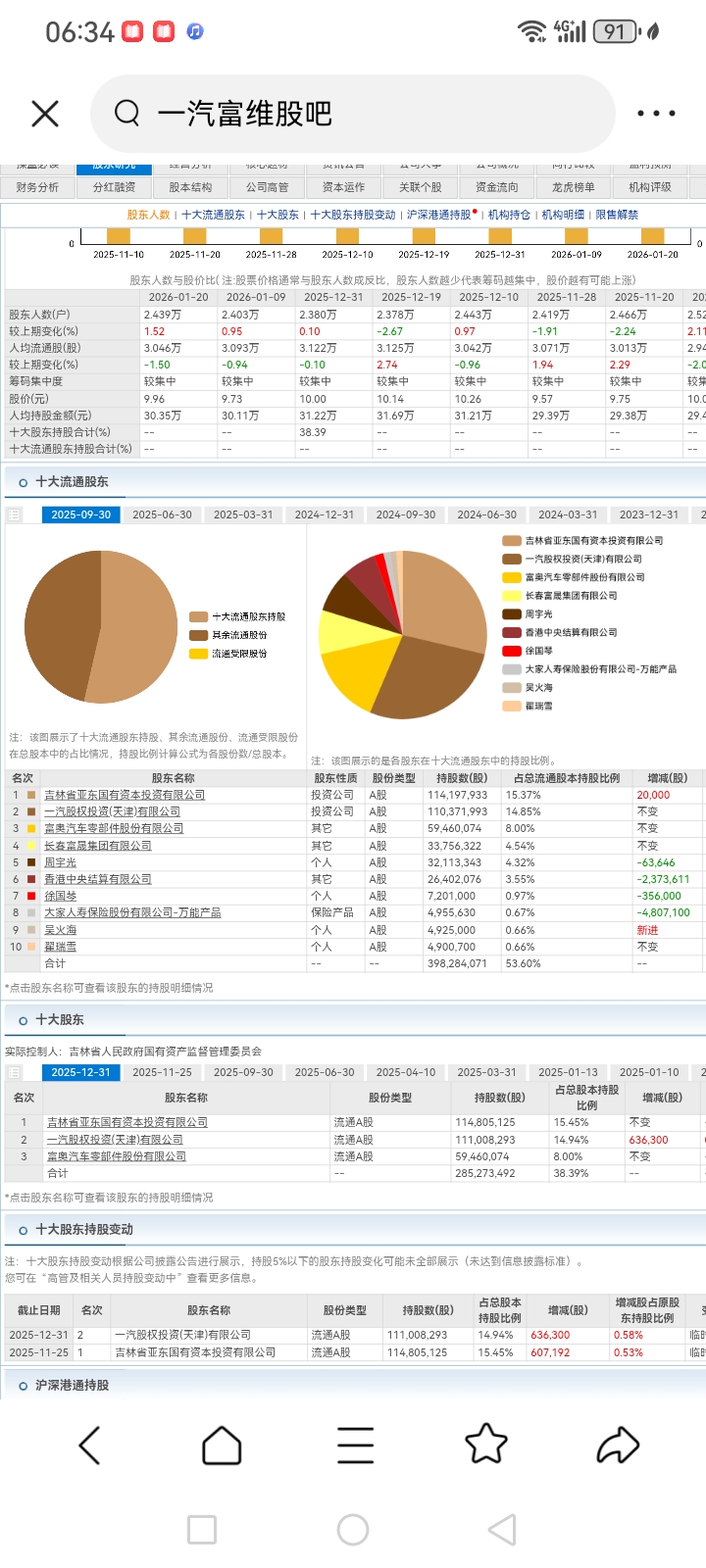Select 2025-01-10 date in 十大股东

(649, 1072)
